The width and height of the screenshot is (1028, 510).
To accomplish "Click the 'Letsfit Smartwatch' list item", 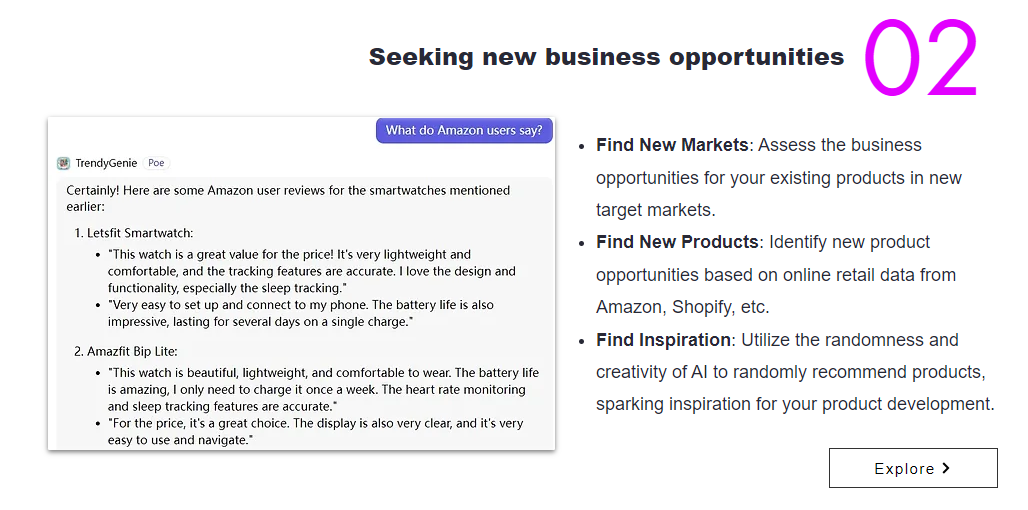I will (134, 233).
